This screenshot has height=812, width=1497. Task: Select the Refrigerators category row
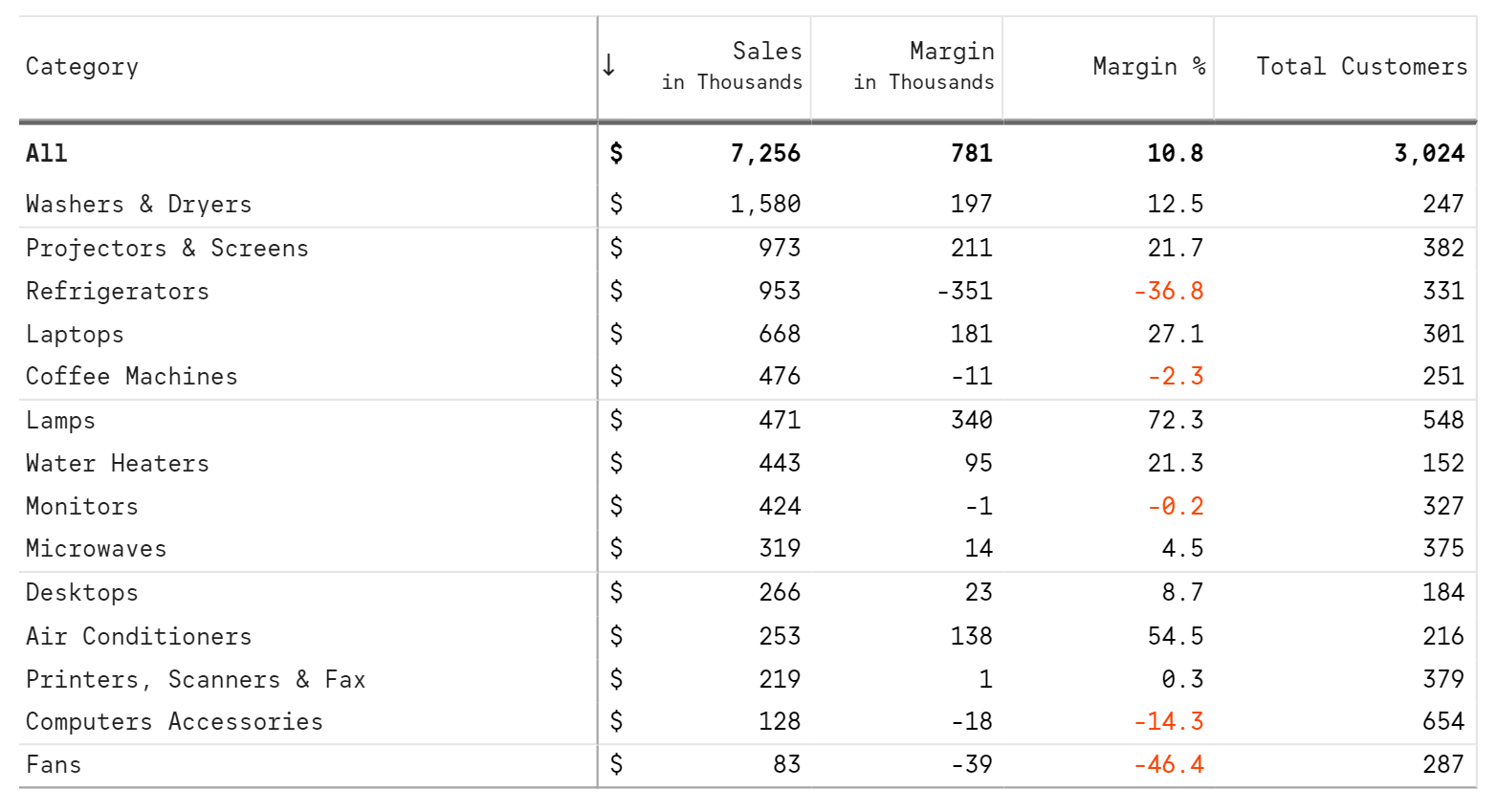[x=748, y=292]
